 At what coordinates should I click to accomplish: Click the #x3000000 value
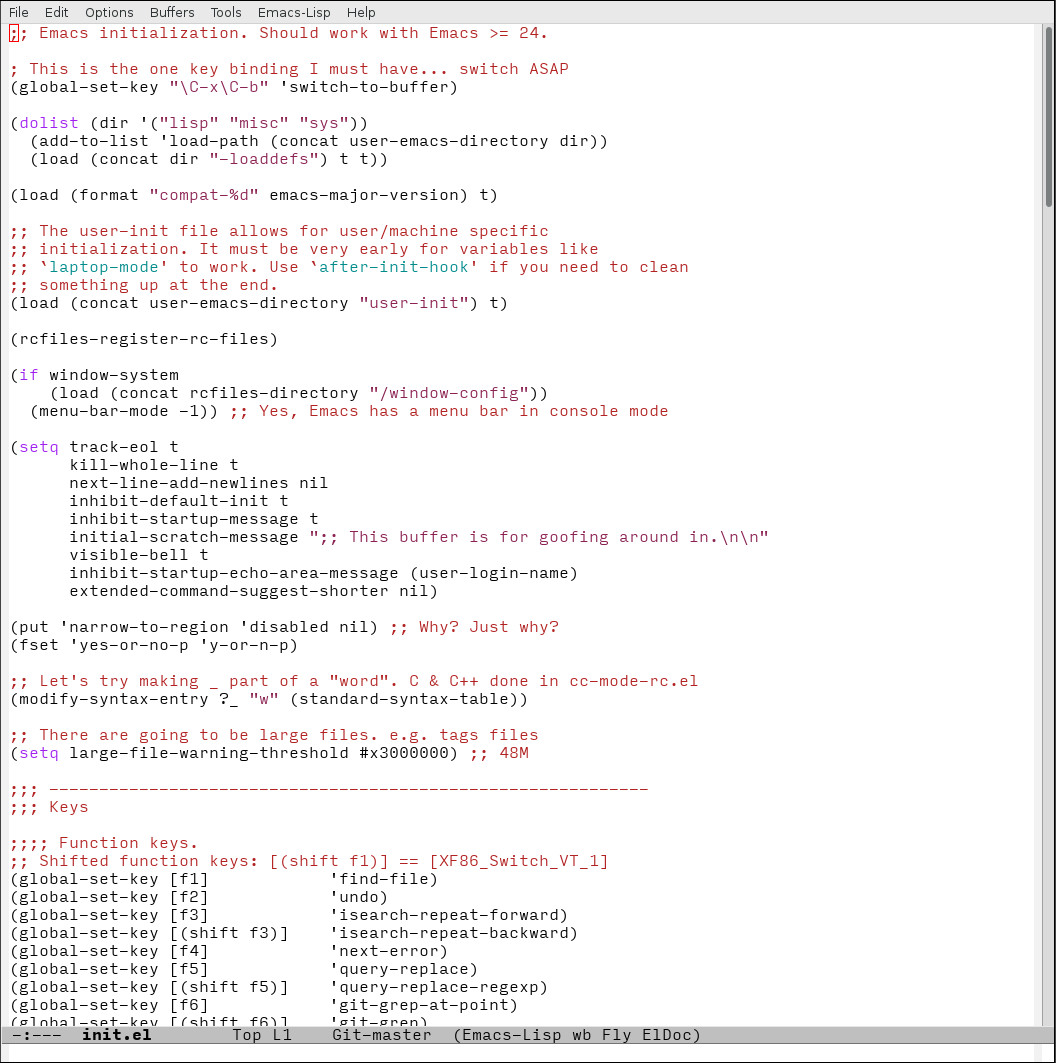(x=404, y=753)
